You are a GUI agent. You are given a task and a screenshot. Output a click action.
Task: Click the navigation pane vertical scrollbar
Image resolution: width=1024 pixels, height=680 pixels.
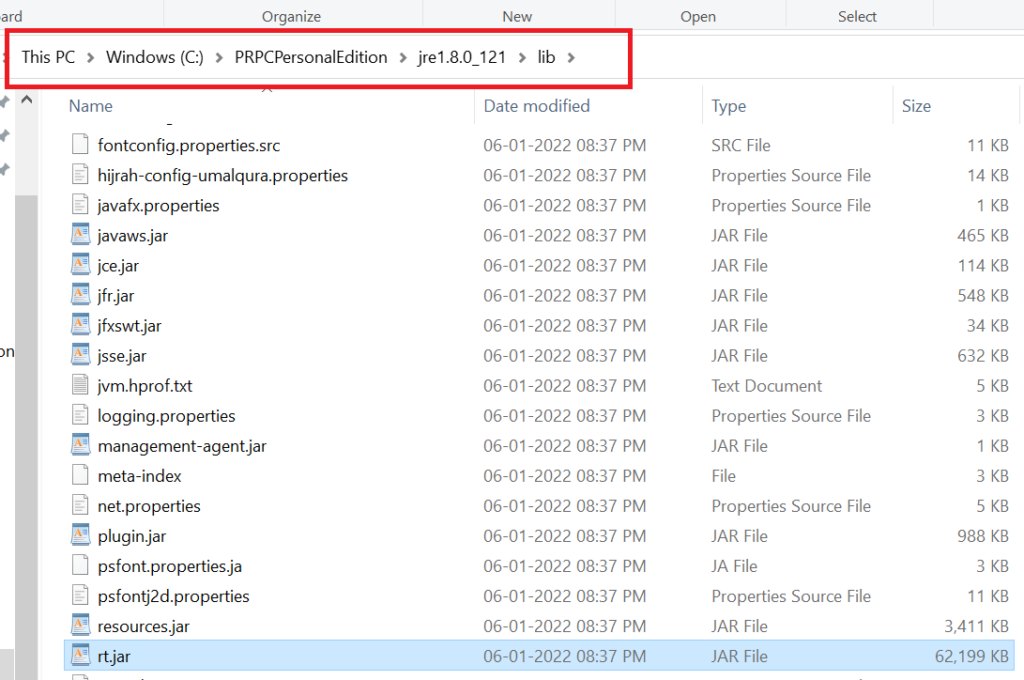pos(26,418)
